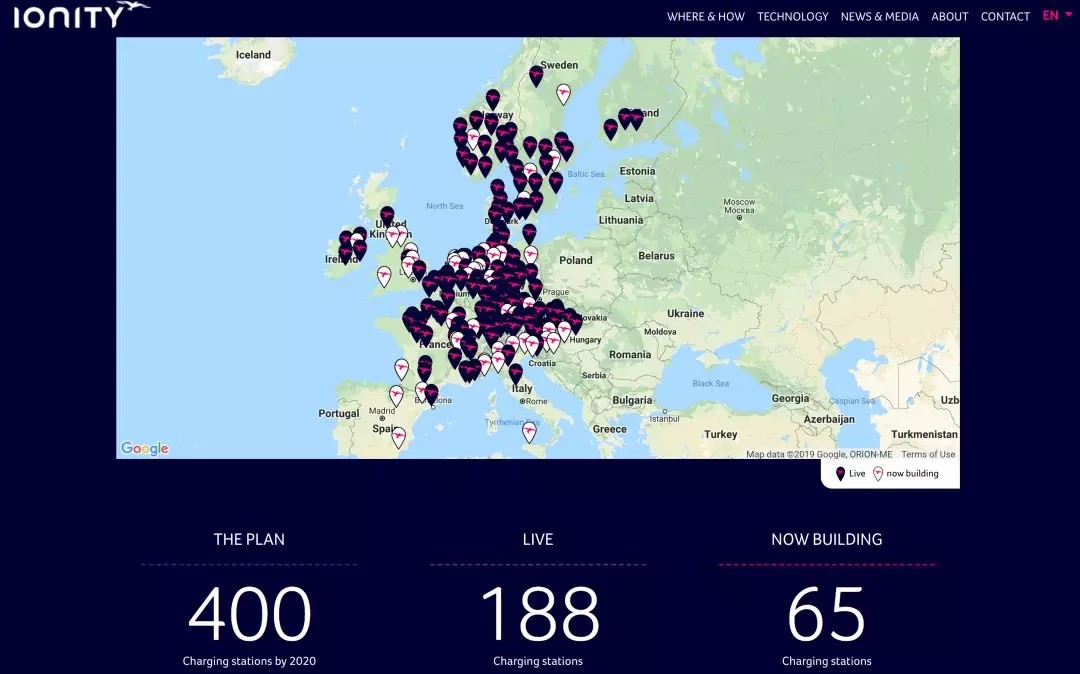
Task: Click the Live legend pin icon
Action: pyautogui.click(x=840, y=474)
